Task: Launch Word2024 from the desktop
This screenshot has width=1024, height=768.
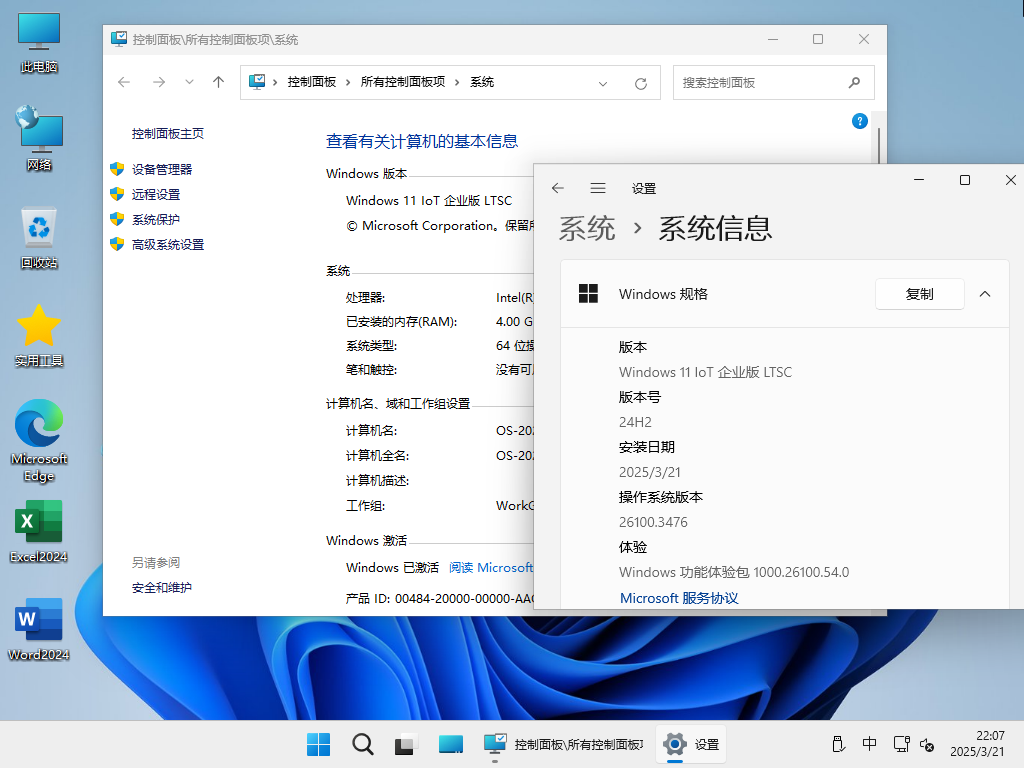Action: 39,629
